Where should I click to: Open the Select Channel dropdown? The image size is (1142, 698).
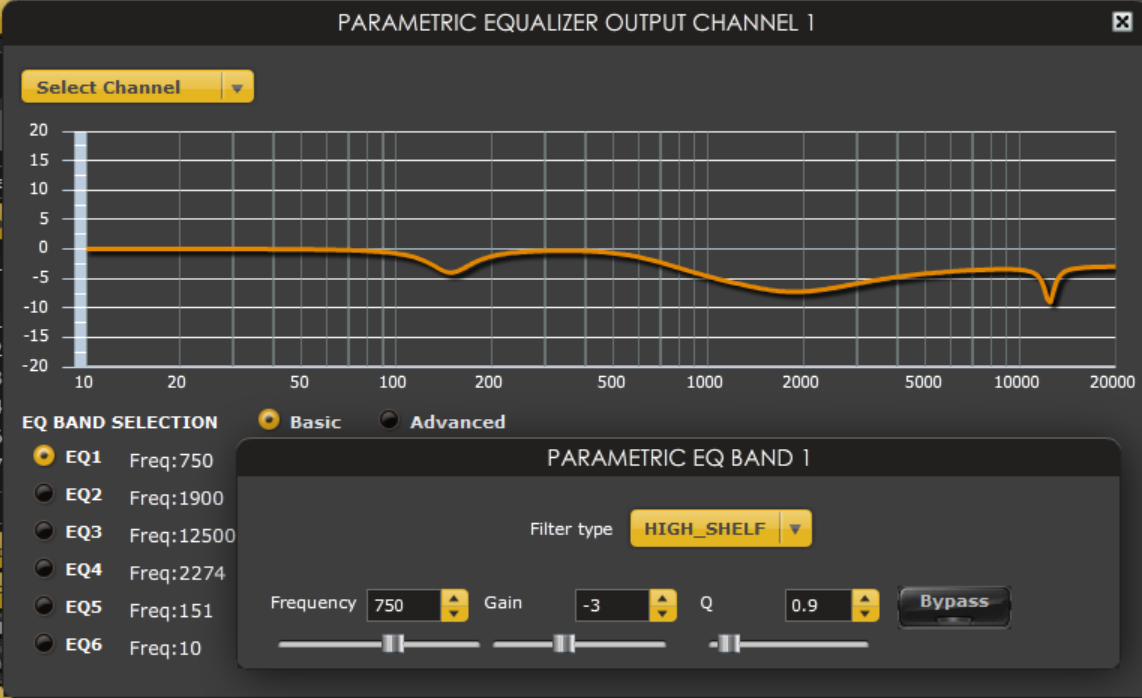138,87
